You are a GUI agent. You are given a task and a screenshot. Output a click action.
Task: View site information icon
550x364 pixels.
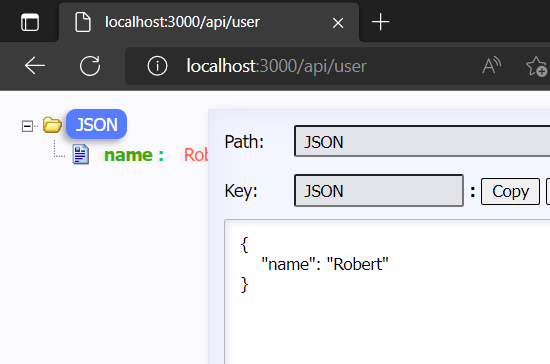[x=157, y=66]
